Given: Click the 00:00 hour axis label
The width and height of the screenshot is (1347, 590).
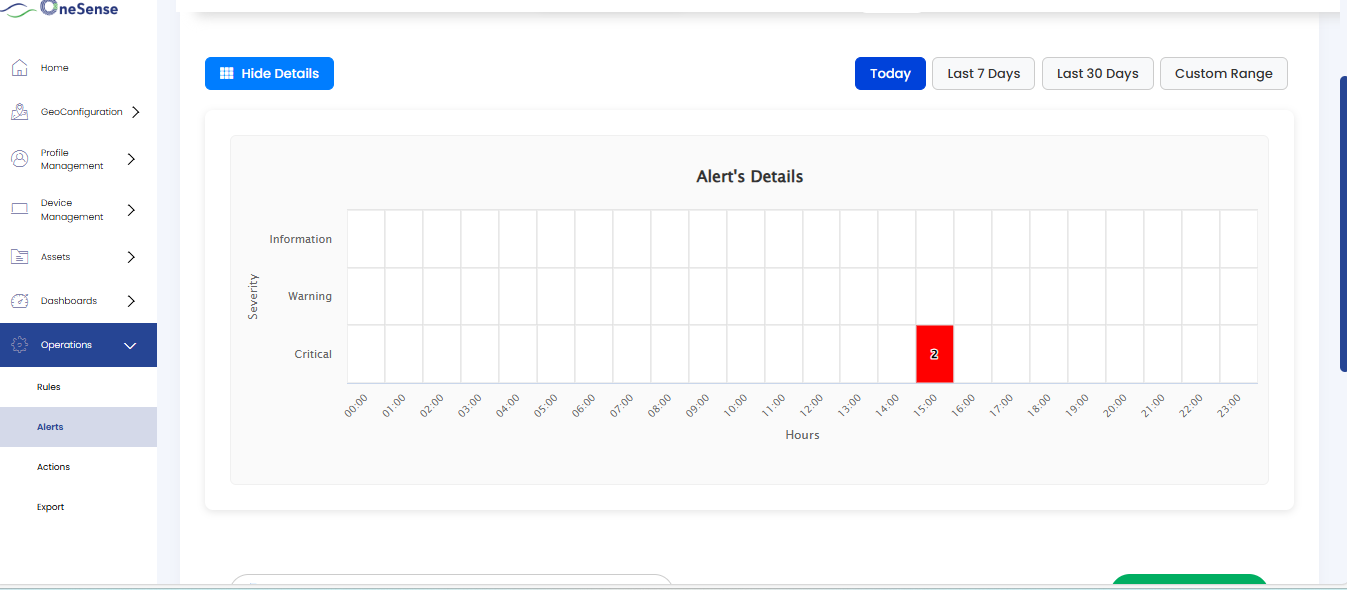Looking at the screenshot, I should point(356,405).
